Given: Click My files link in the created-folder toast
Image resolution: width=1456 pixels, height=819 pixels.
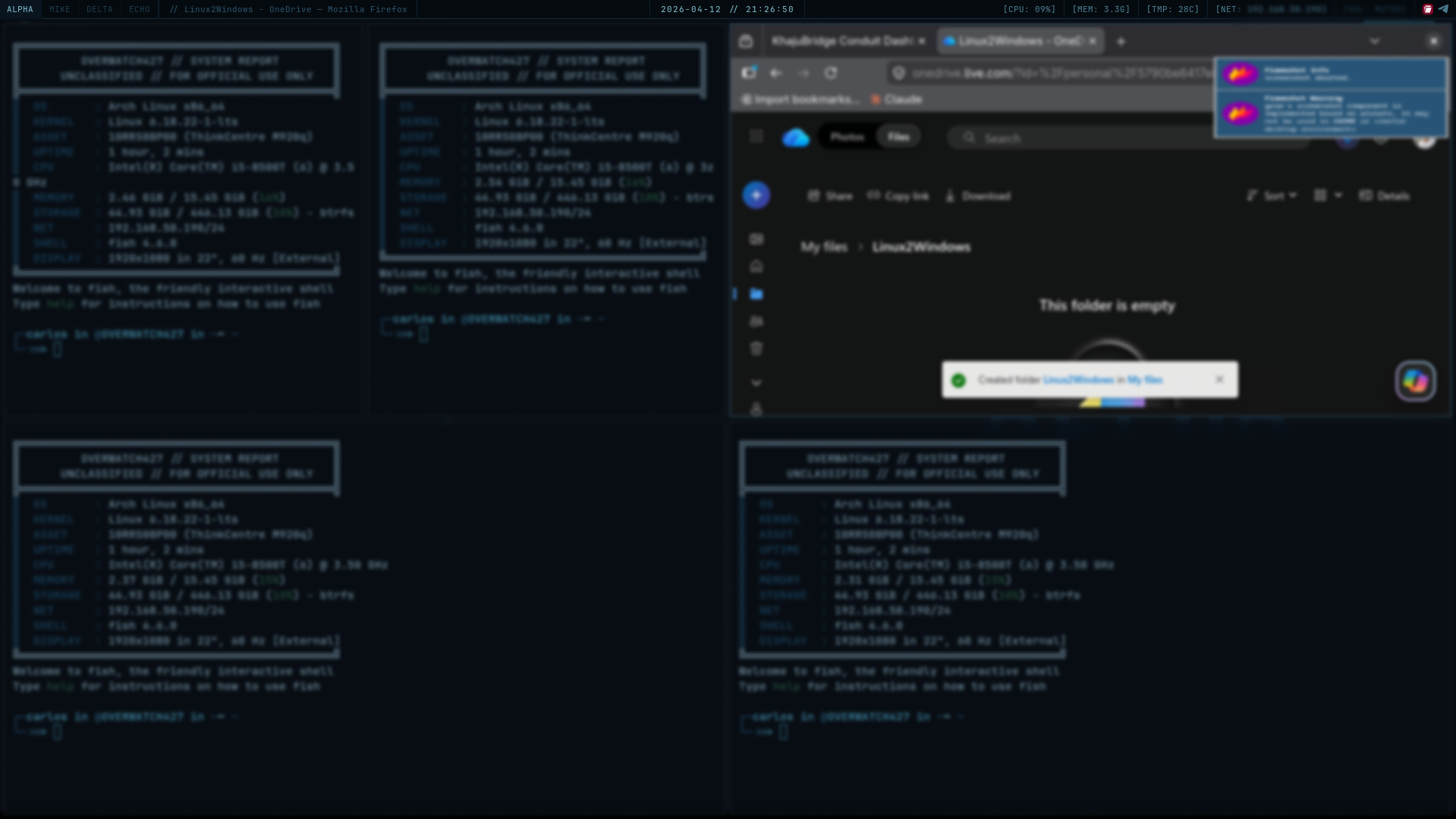Looking at the screenshot, I should pyautogui.click(x=1144, y=380).
